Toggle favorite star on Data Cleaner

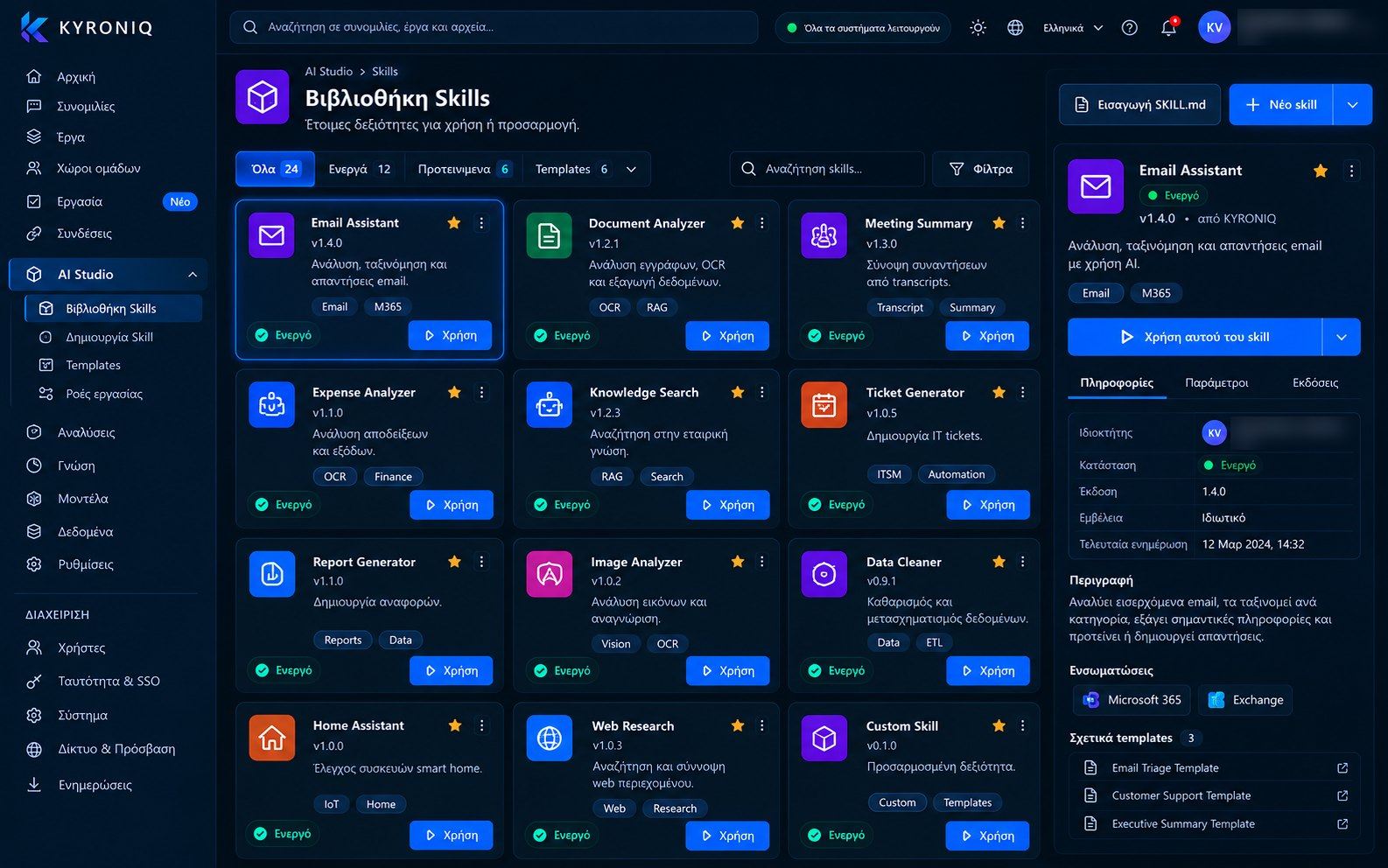pos(999,562)
